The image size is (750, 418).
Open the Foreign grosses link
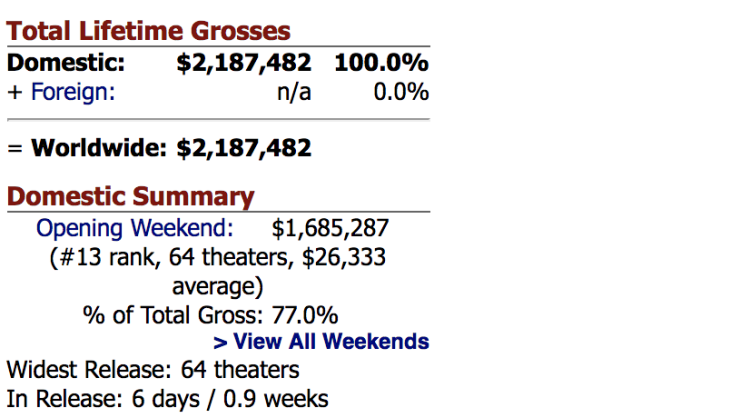tap(73, 92)
